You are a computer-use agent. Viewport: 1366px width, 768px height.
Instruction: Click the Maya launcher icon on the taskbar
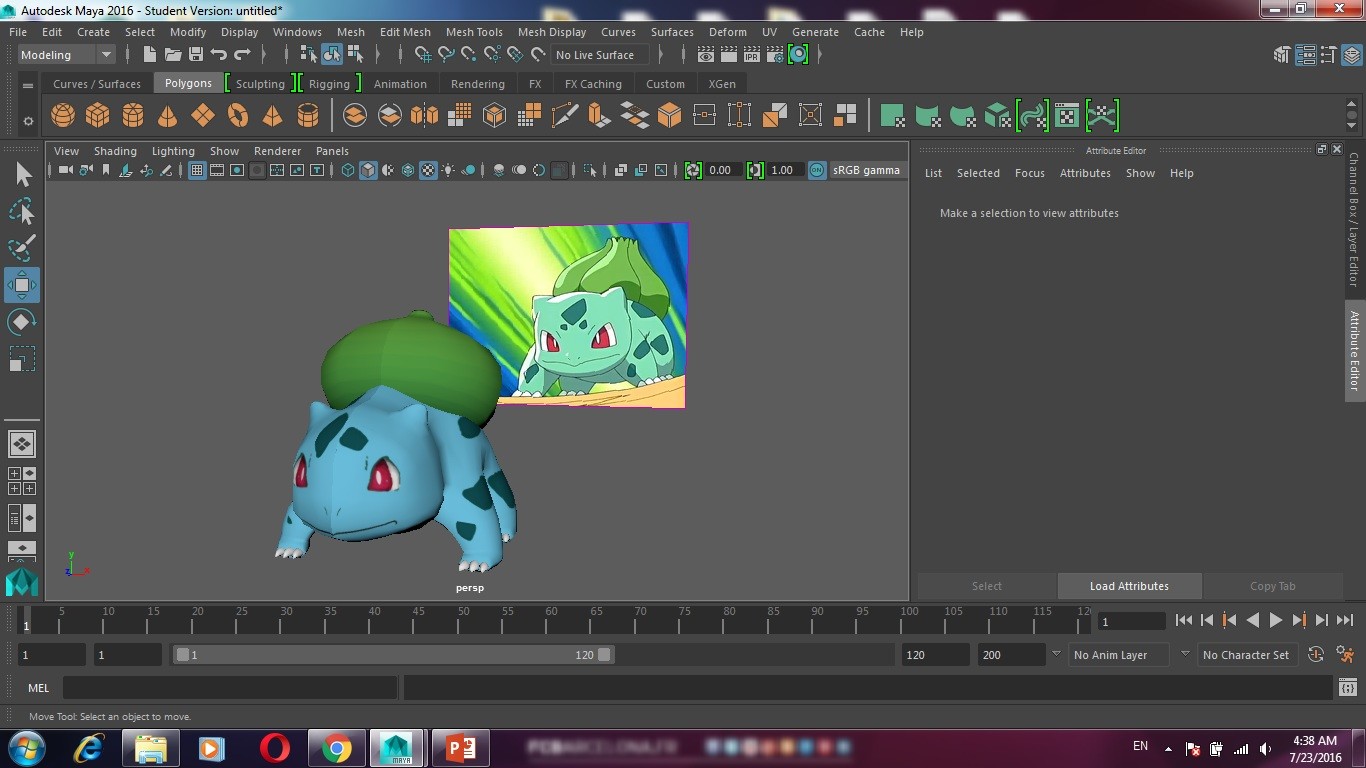(397, 747)
